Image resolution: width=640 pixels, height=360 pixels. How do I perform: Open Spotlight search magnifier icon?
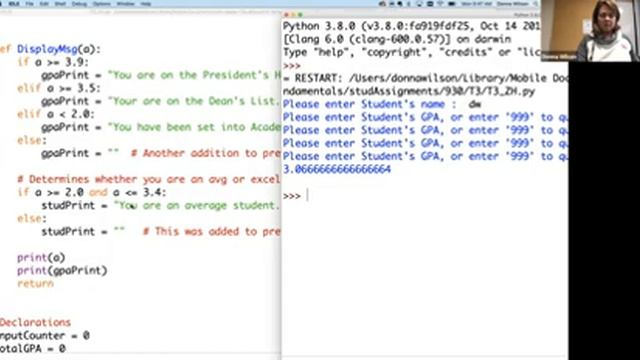pos(535,4)
